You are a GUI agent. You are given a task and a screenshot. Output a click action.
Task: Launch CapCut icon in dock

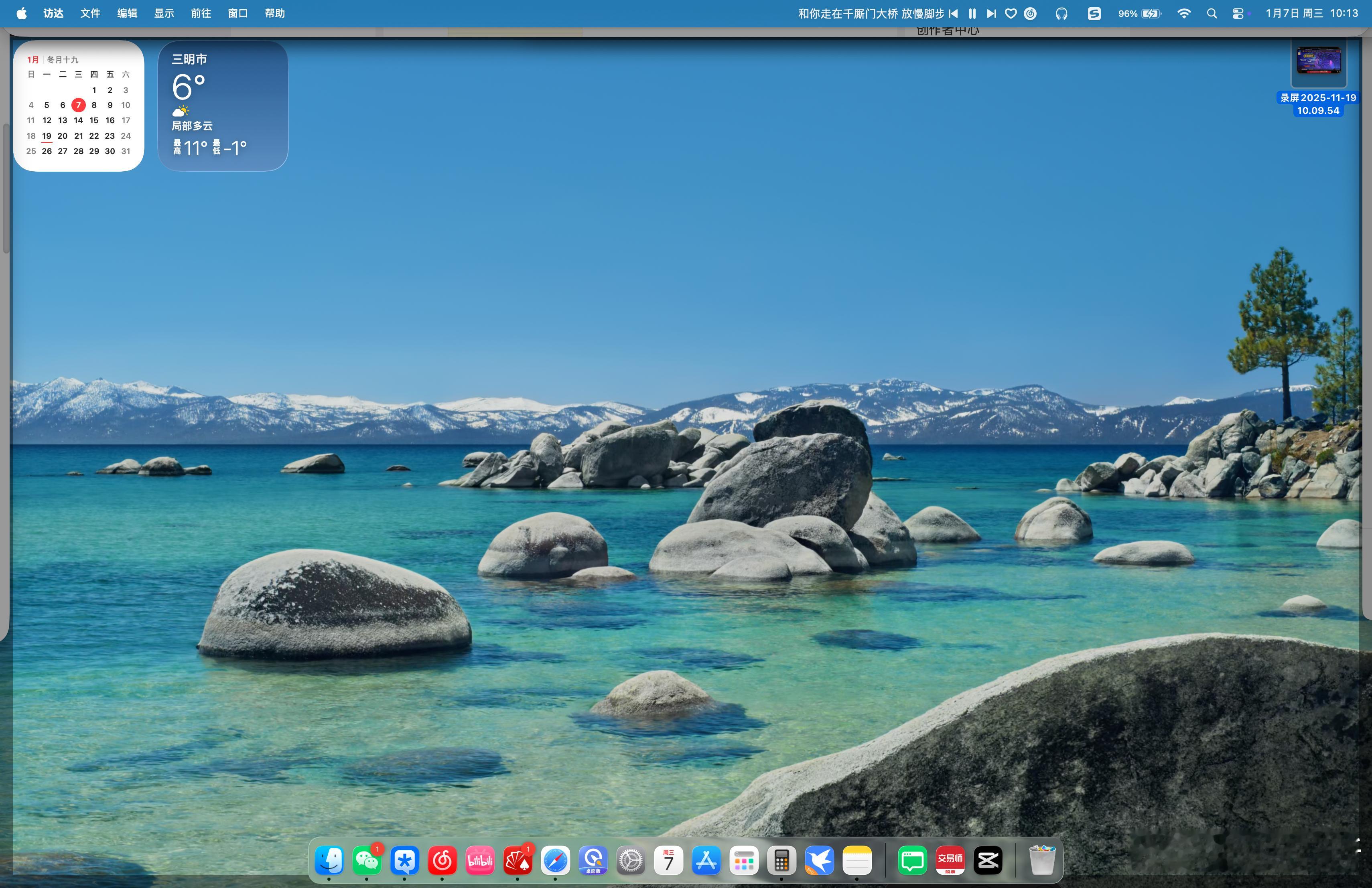(x=988, y=861)
